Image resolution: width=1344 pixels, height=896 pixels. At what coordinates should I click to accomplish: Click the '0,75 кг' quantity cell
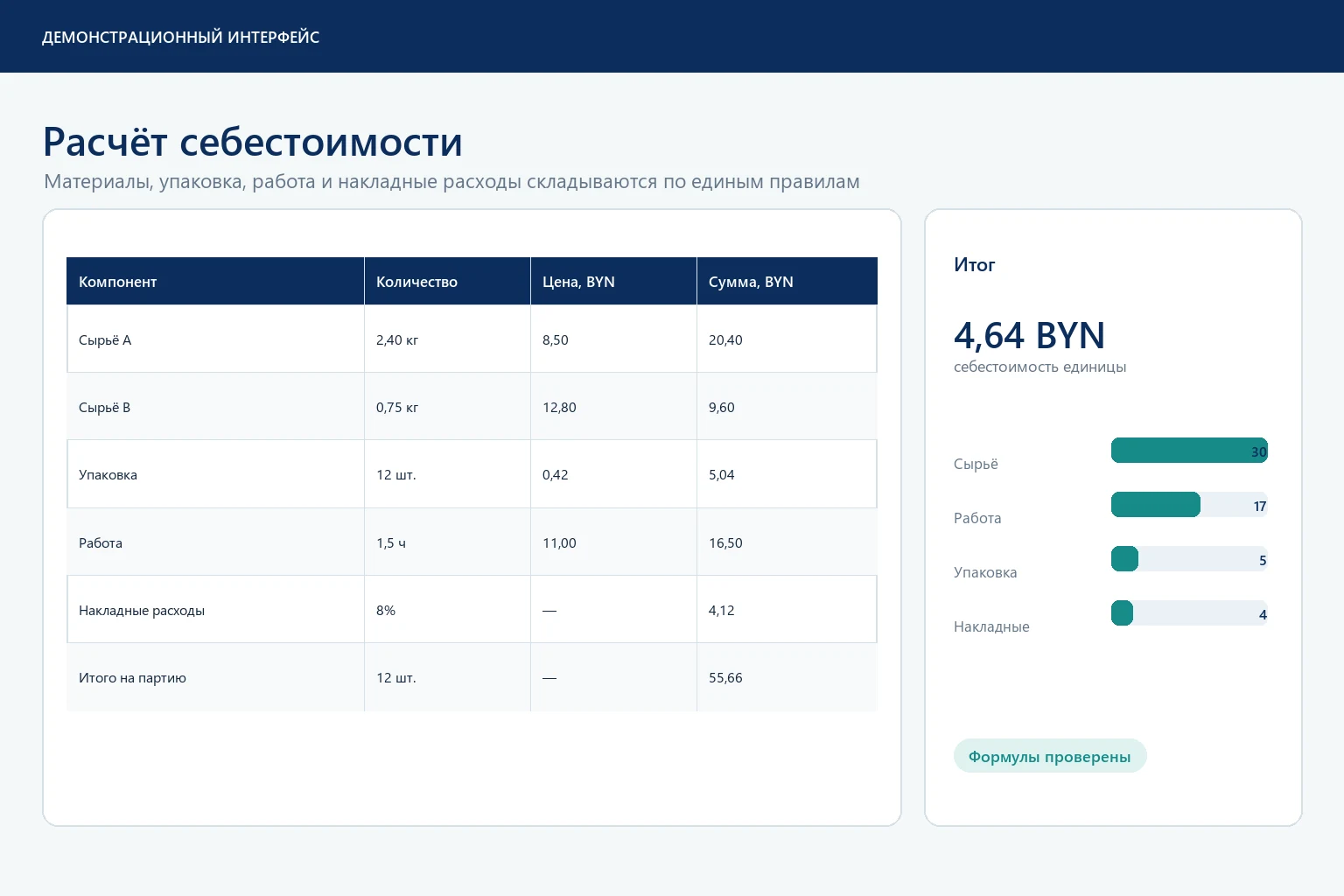(x=447, y=407)
